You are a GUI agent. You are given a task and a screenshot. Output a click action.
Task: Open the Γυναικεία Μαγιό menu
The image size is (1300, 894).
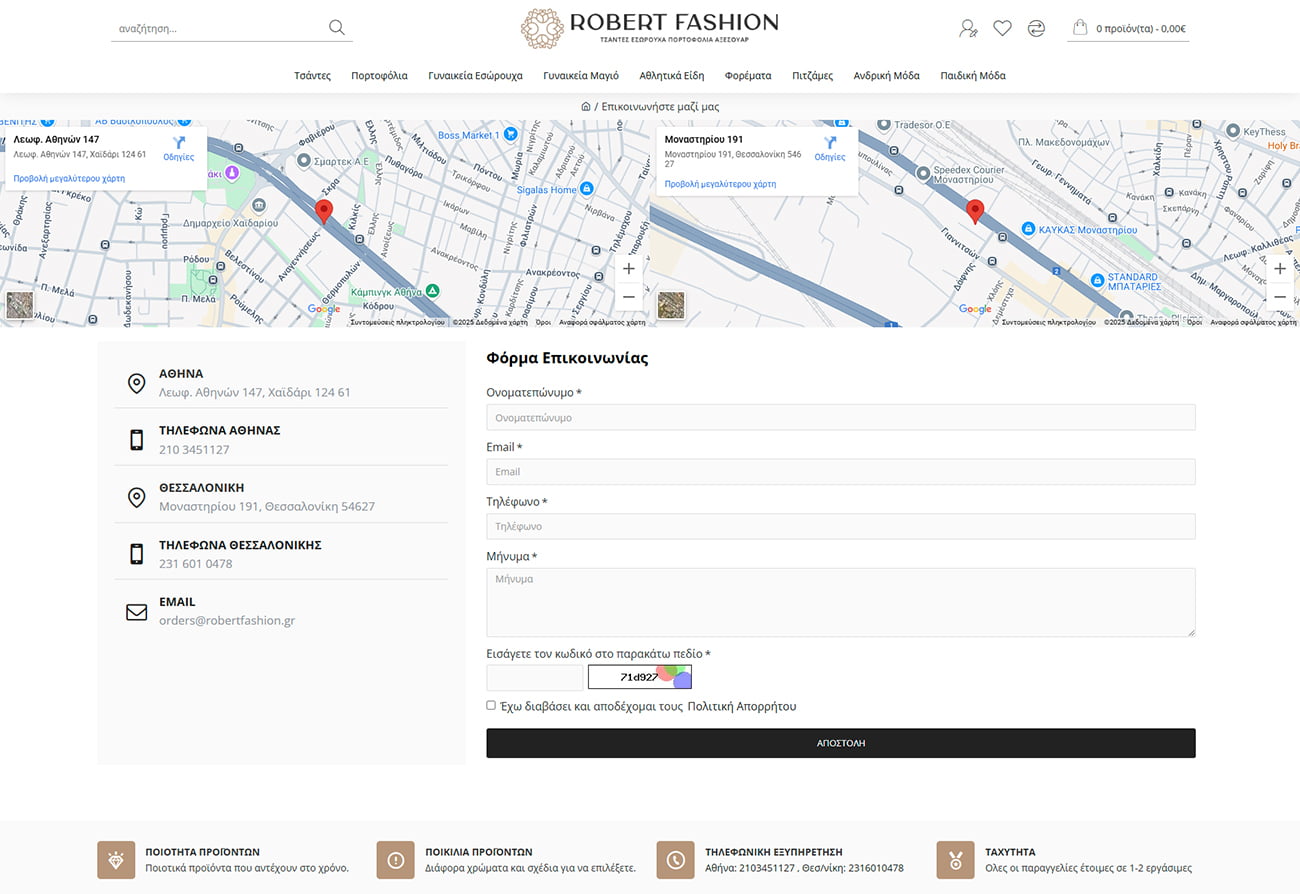coord(581,76)
